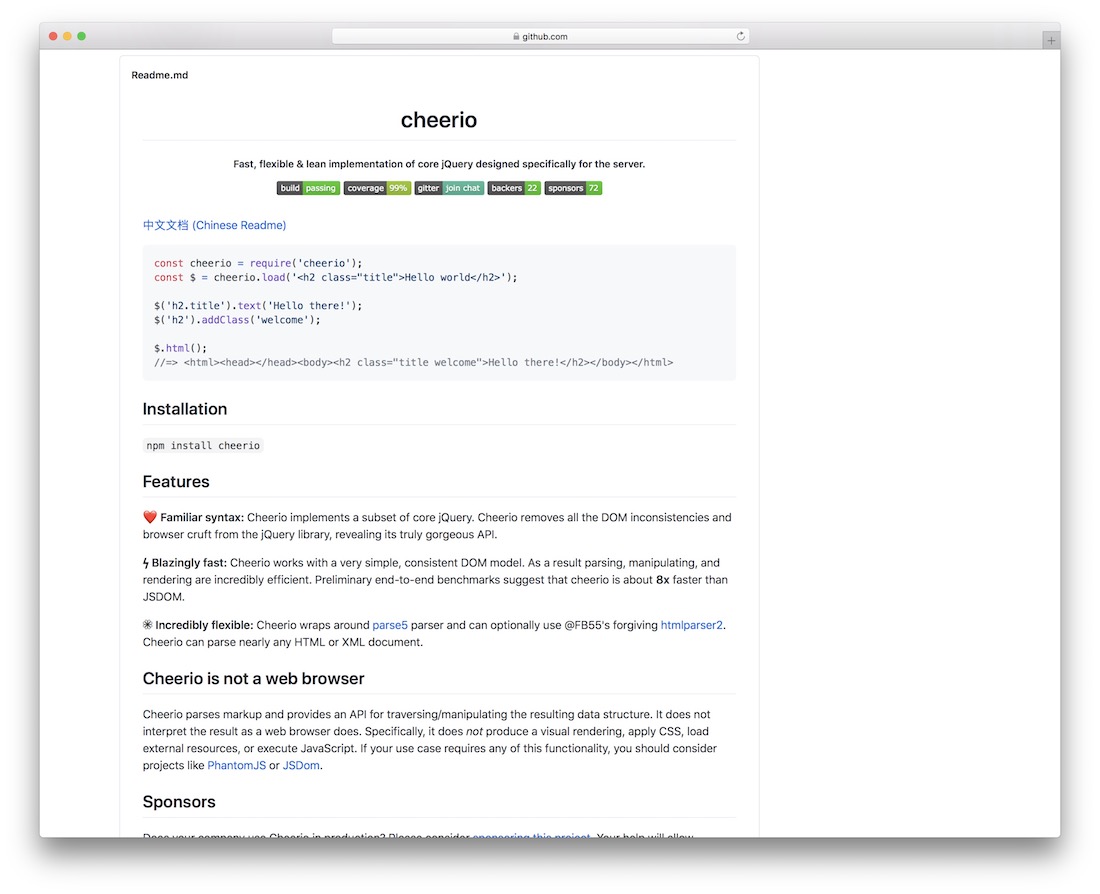Open the coverage 99% badge

pyautogui.click(x=377, y=188)
